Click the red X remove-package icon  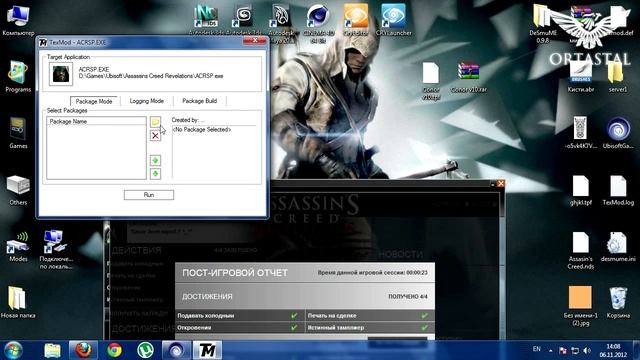pos(155,136)
